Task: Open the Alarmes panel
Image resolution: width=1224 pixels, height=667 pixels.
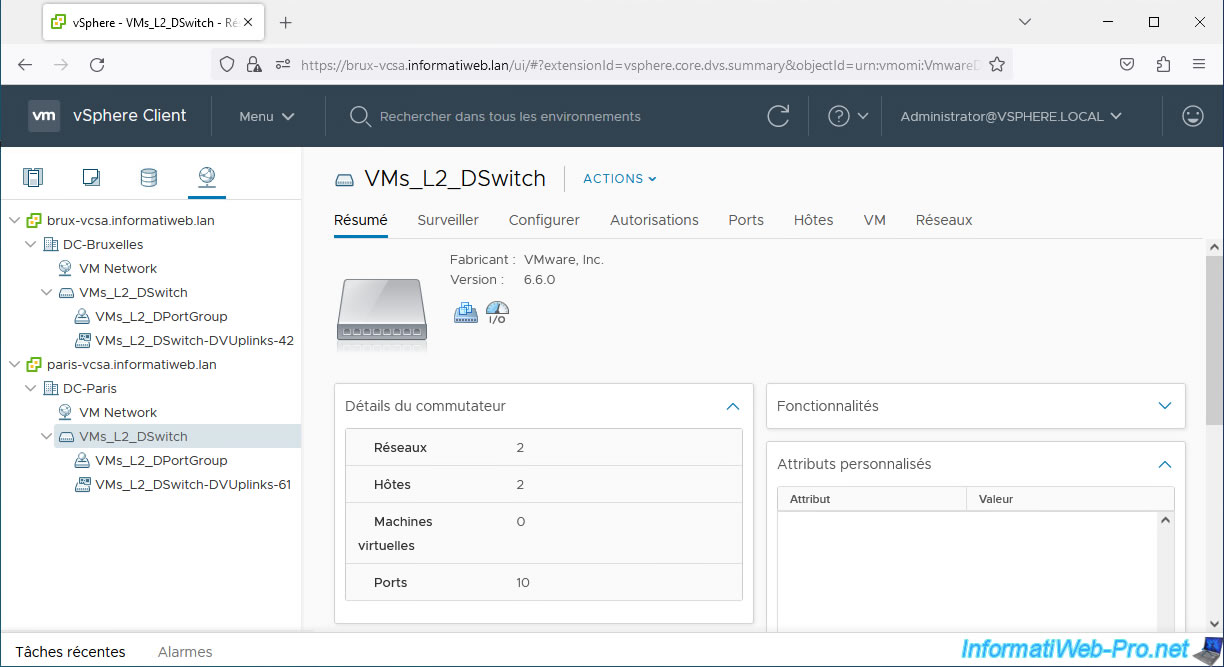Action: tap(185, 651)
